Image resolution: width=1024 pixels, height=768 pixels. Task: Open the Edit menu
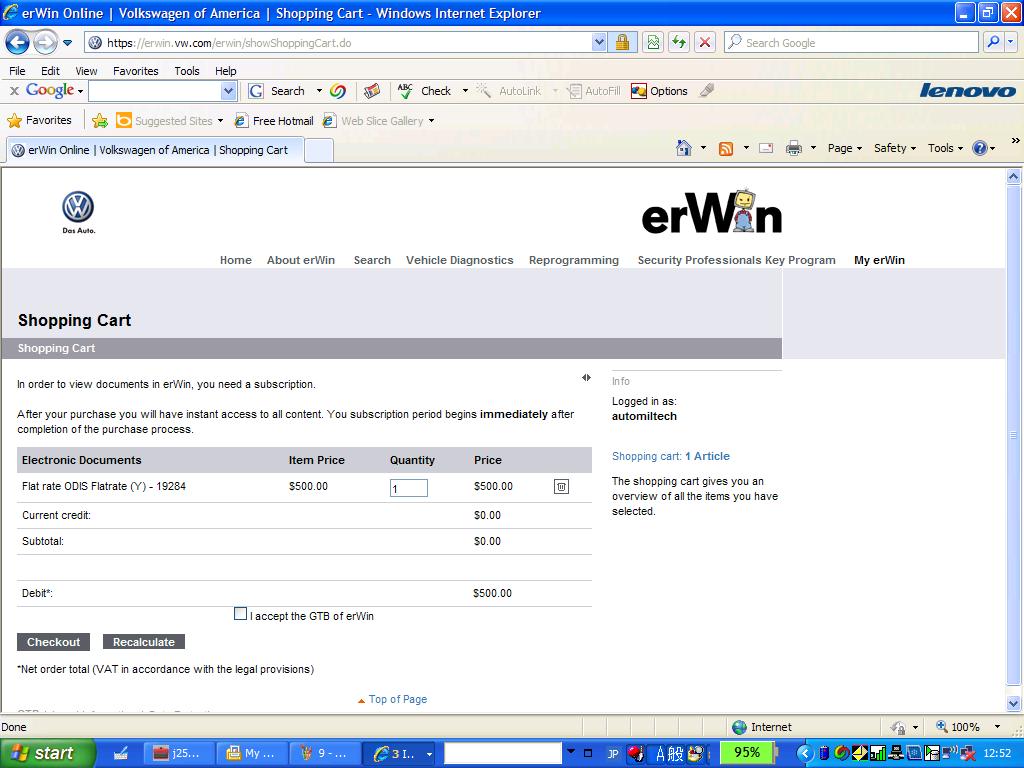[x=50, y=71]
